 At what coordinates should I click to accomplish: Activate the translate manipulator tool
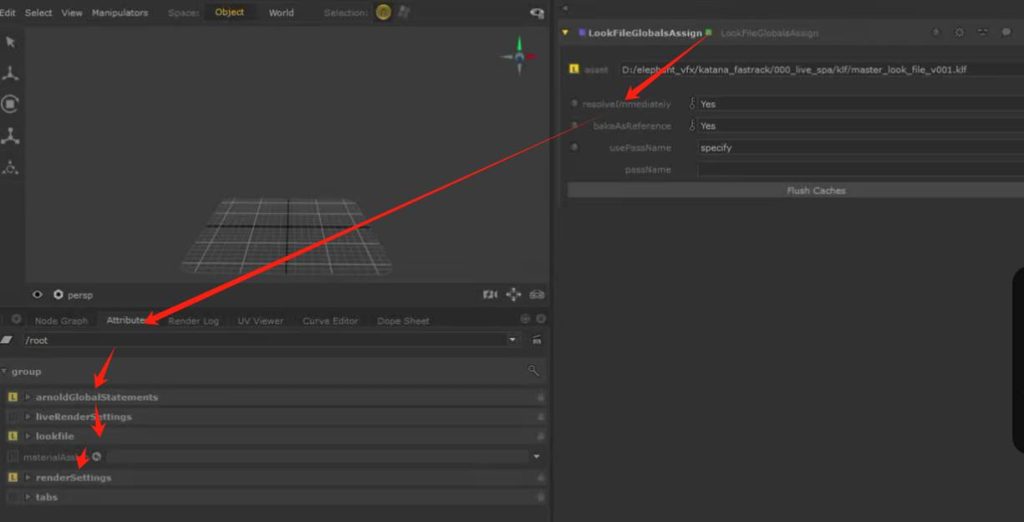pos(11,74)
